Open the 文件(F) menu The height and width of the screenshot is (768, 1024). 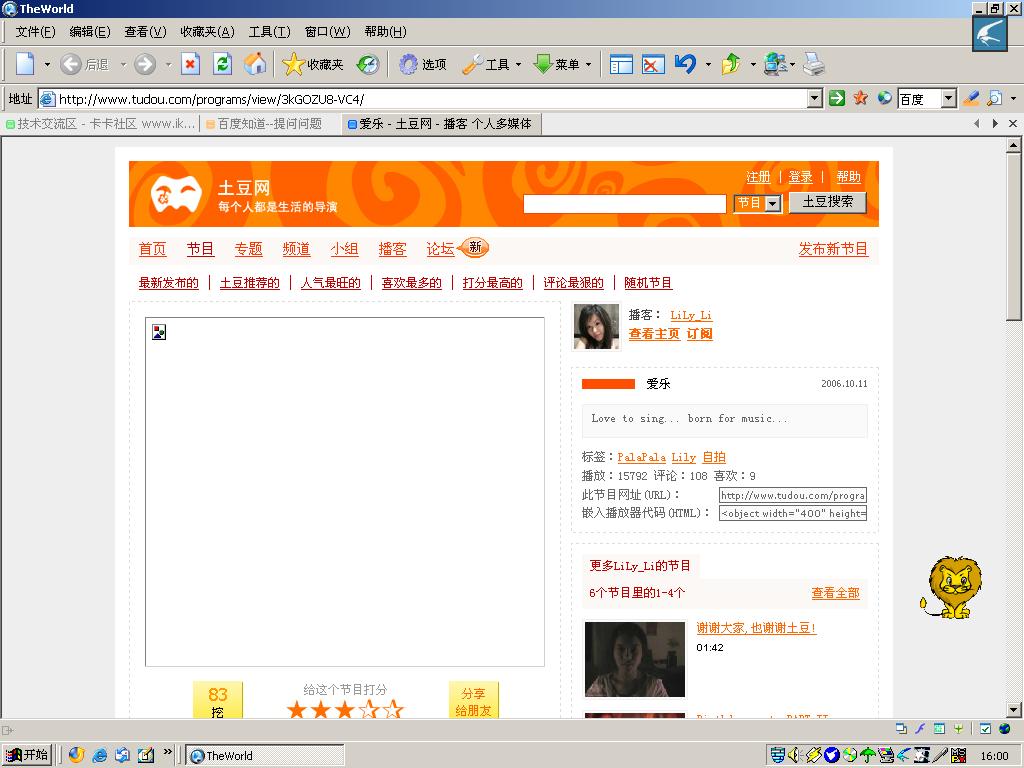[35, 31]
